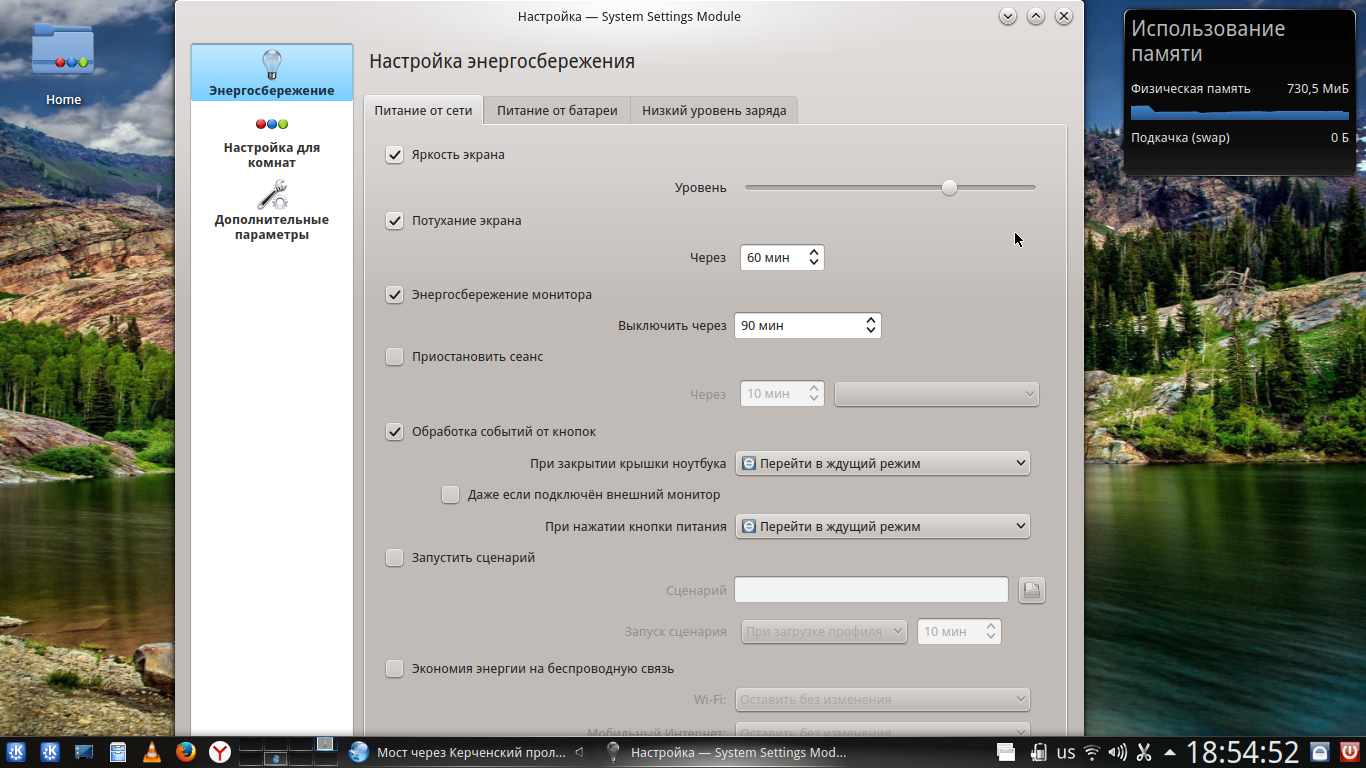Launch Firefox from the taskbar
Image resolution: width=1366 pixels, height=768 pixels.
tap(185, 752)
